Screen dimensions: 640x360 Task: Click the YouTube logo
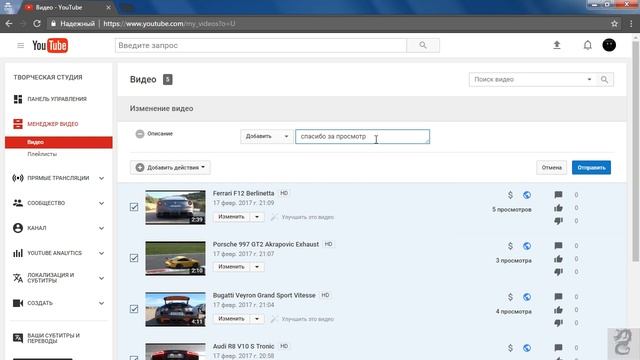50,45
